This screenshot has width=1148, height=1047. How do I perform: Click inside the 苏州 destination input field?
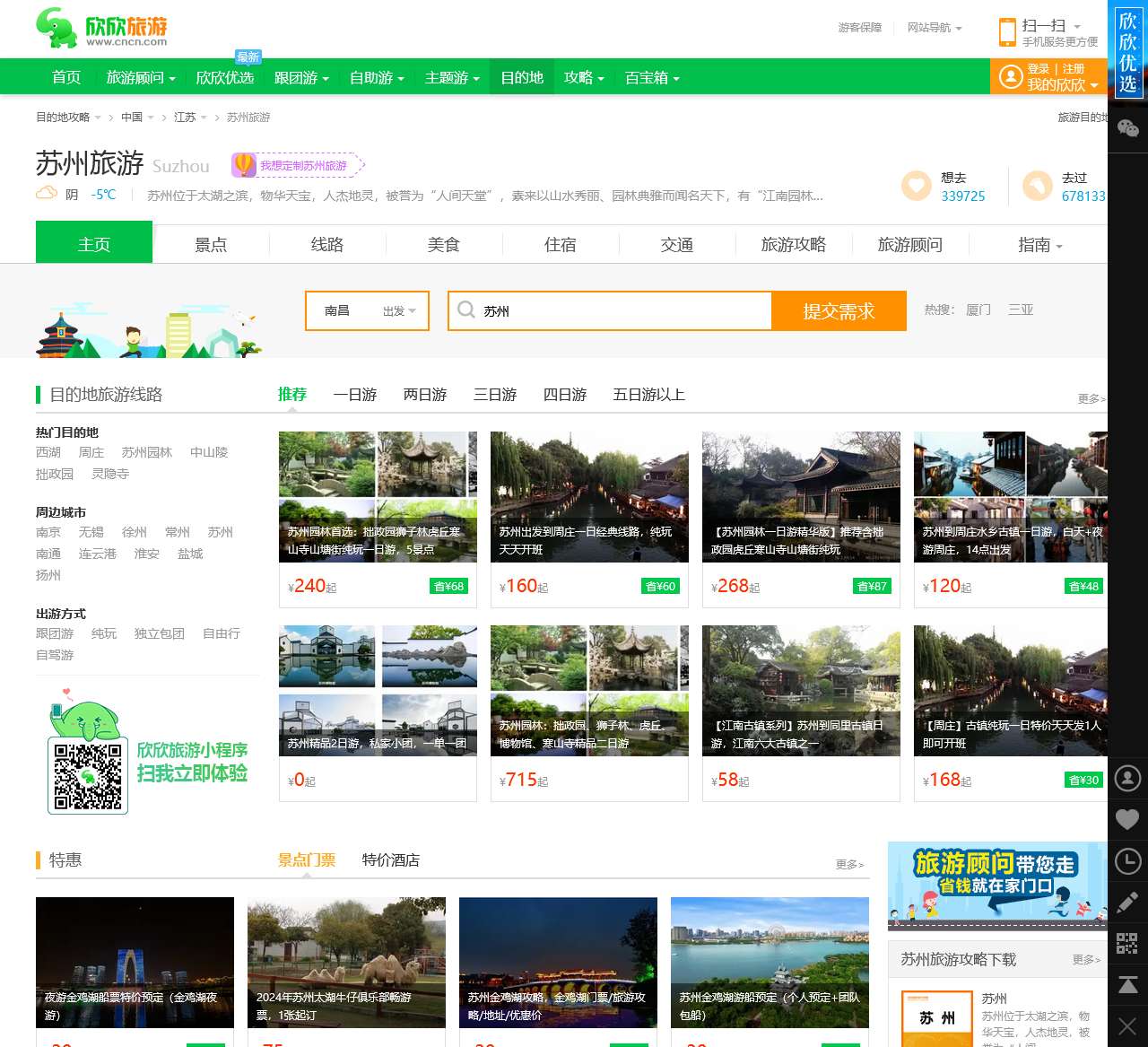[x=610, y=310]
